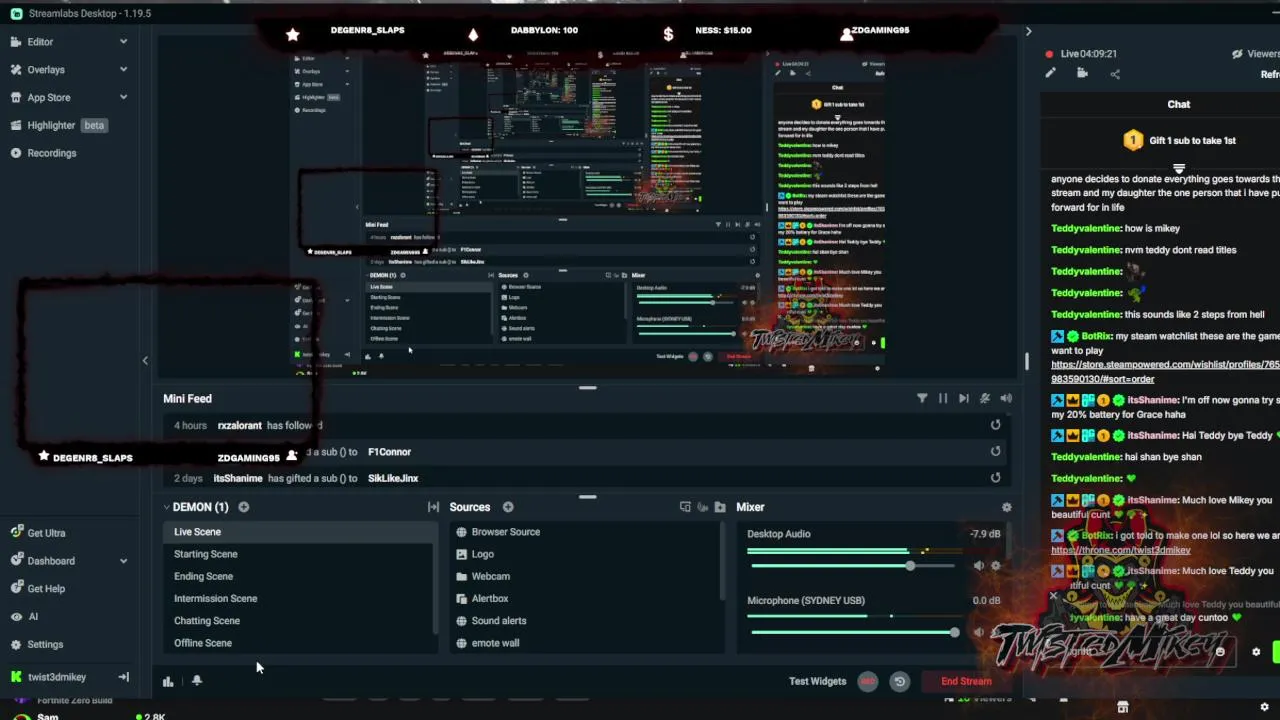Open App Store in the sidebar
Viewport: 1280px width, 720px height.
coord(49,97)
